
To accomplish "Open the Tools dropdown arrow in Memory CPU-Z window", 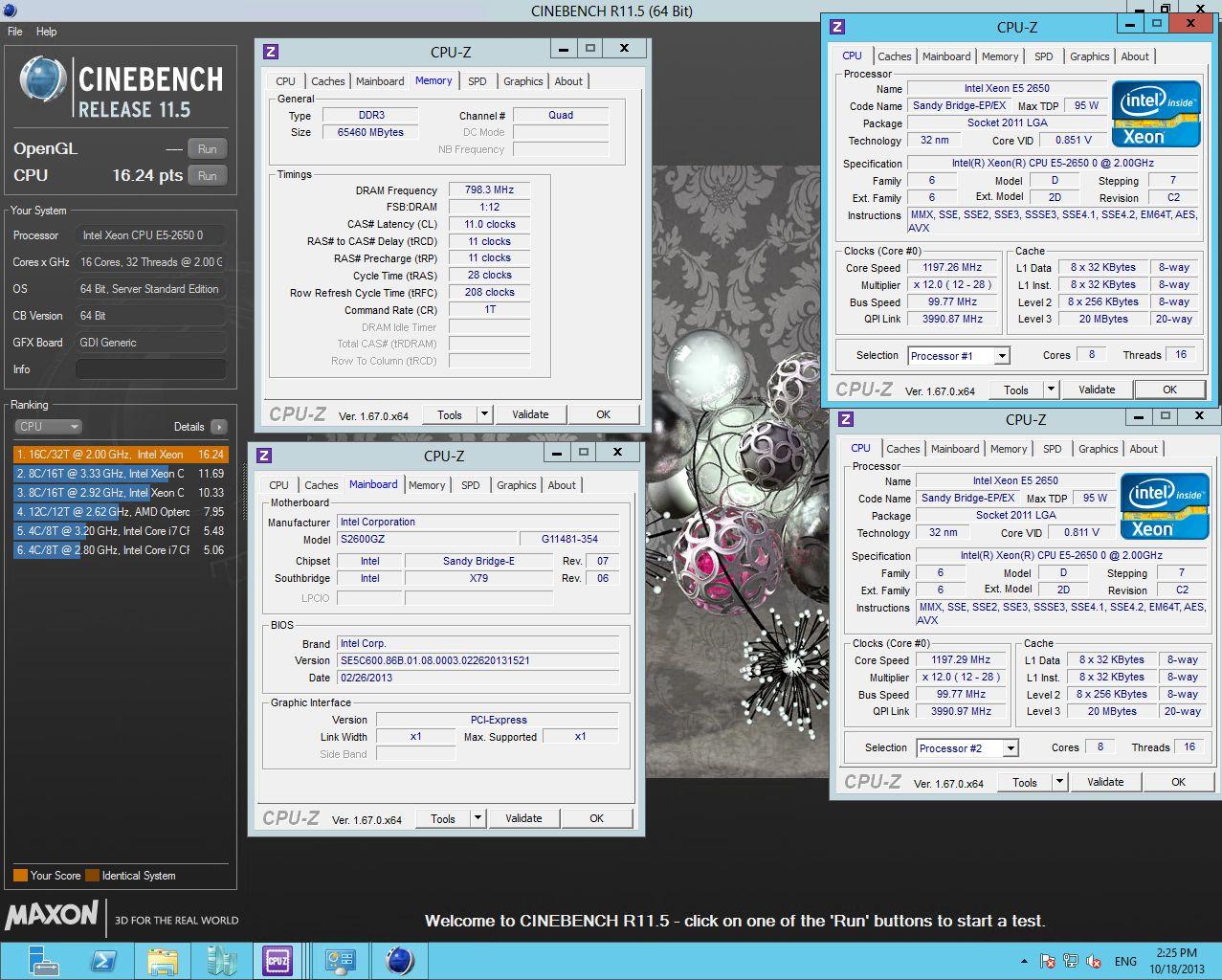I will [x=484, y=414].
